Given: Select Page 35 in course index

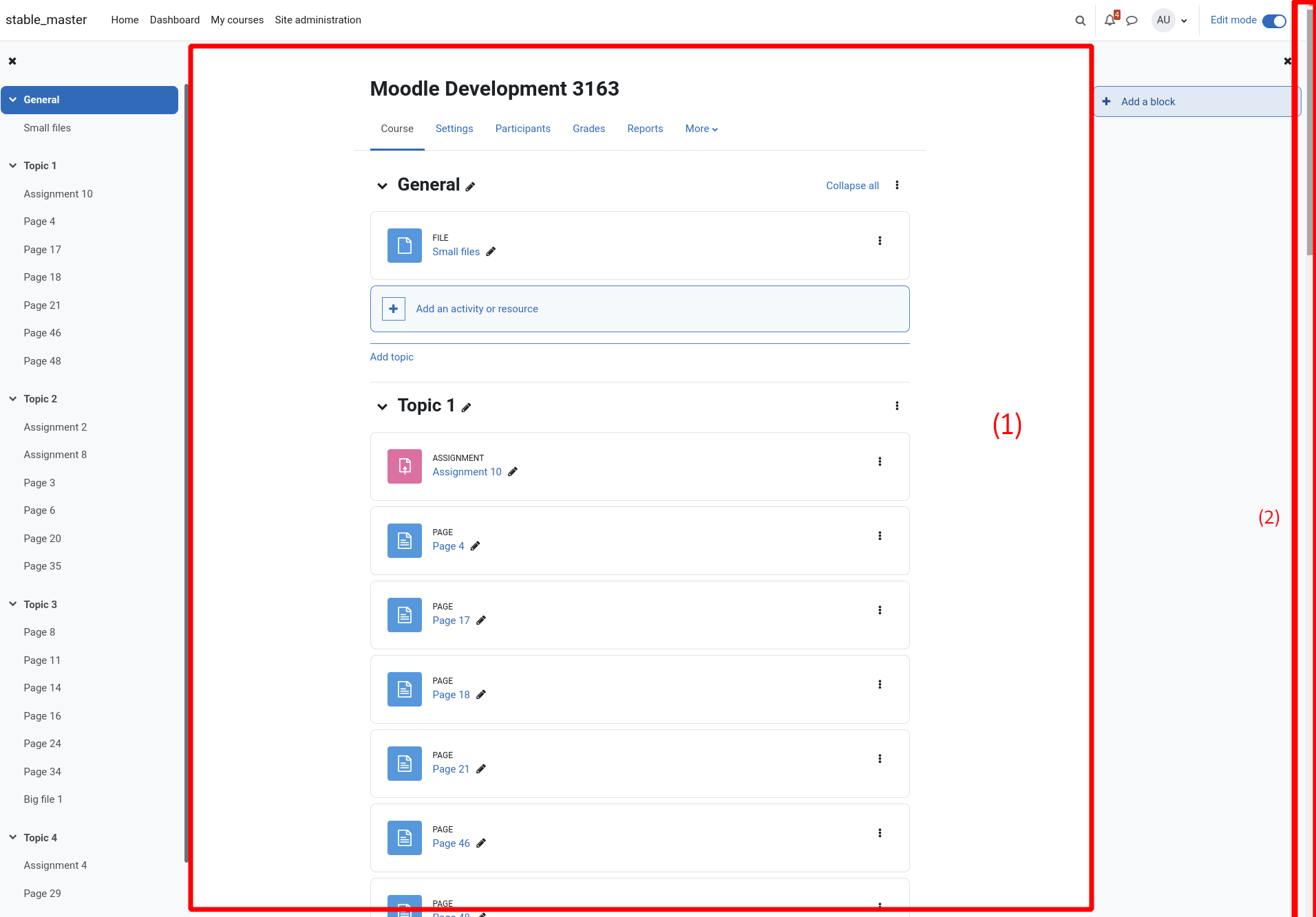Looking at the screenshot, I should coord(43,566).
